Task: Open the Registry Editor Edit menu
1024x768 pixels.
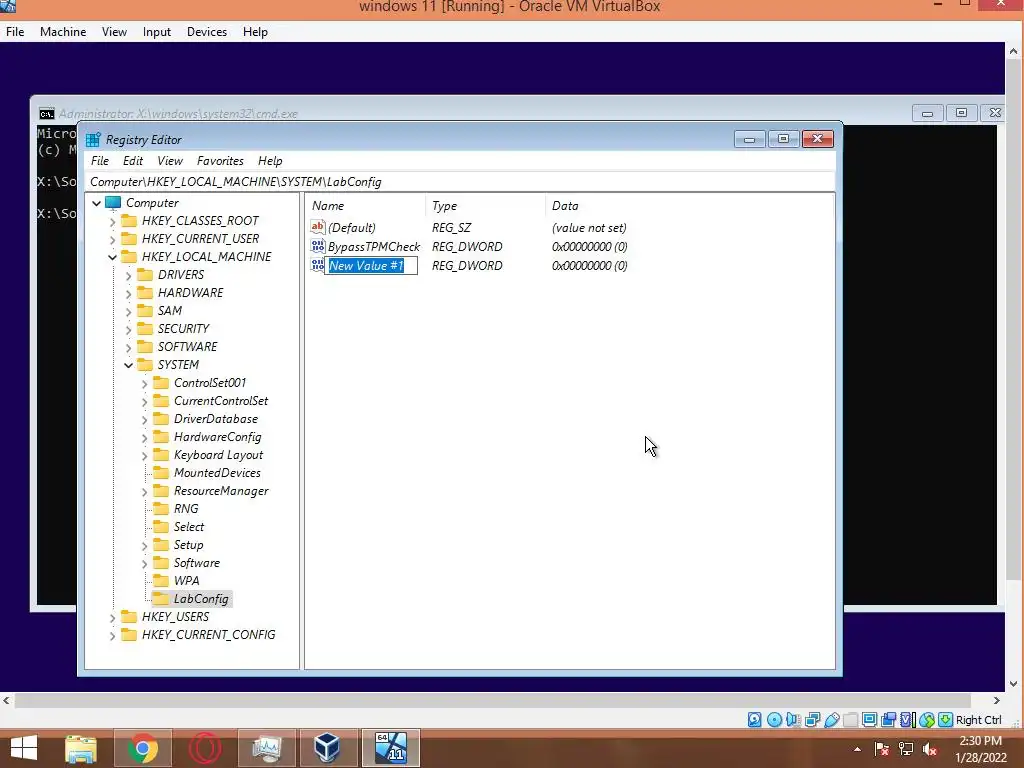Action: (x=133, y=161)
